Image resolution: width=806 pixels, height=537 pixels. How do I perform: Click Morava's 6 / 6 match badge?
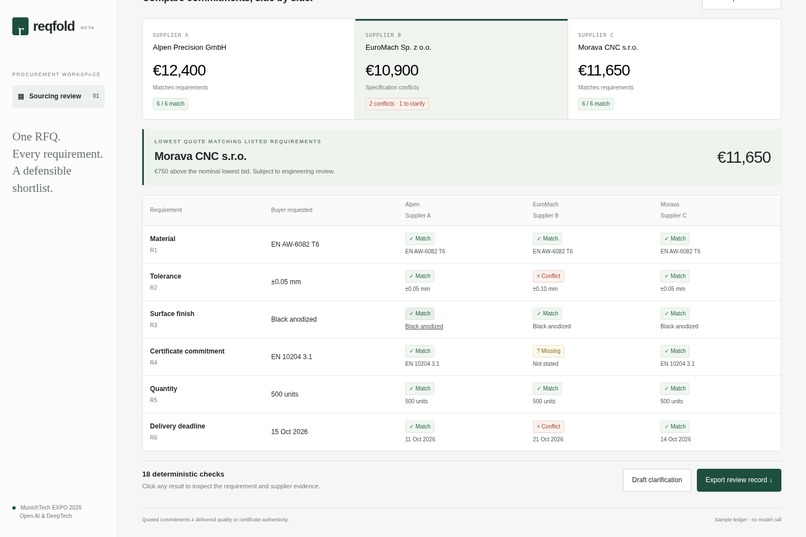[596, 104]
